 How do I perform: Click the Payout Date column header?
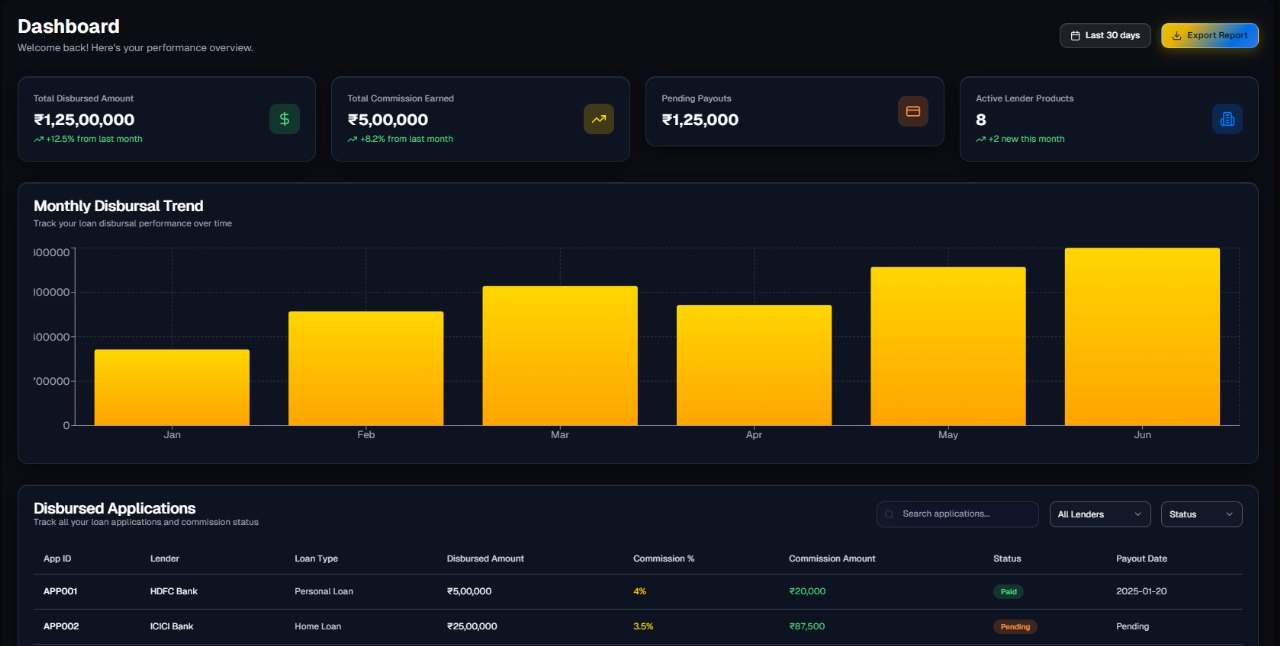[1142, 559]
